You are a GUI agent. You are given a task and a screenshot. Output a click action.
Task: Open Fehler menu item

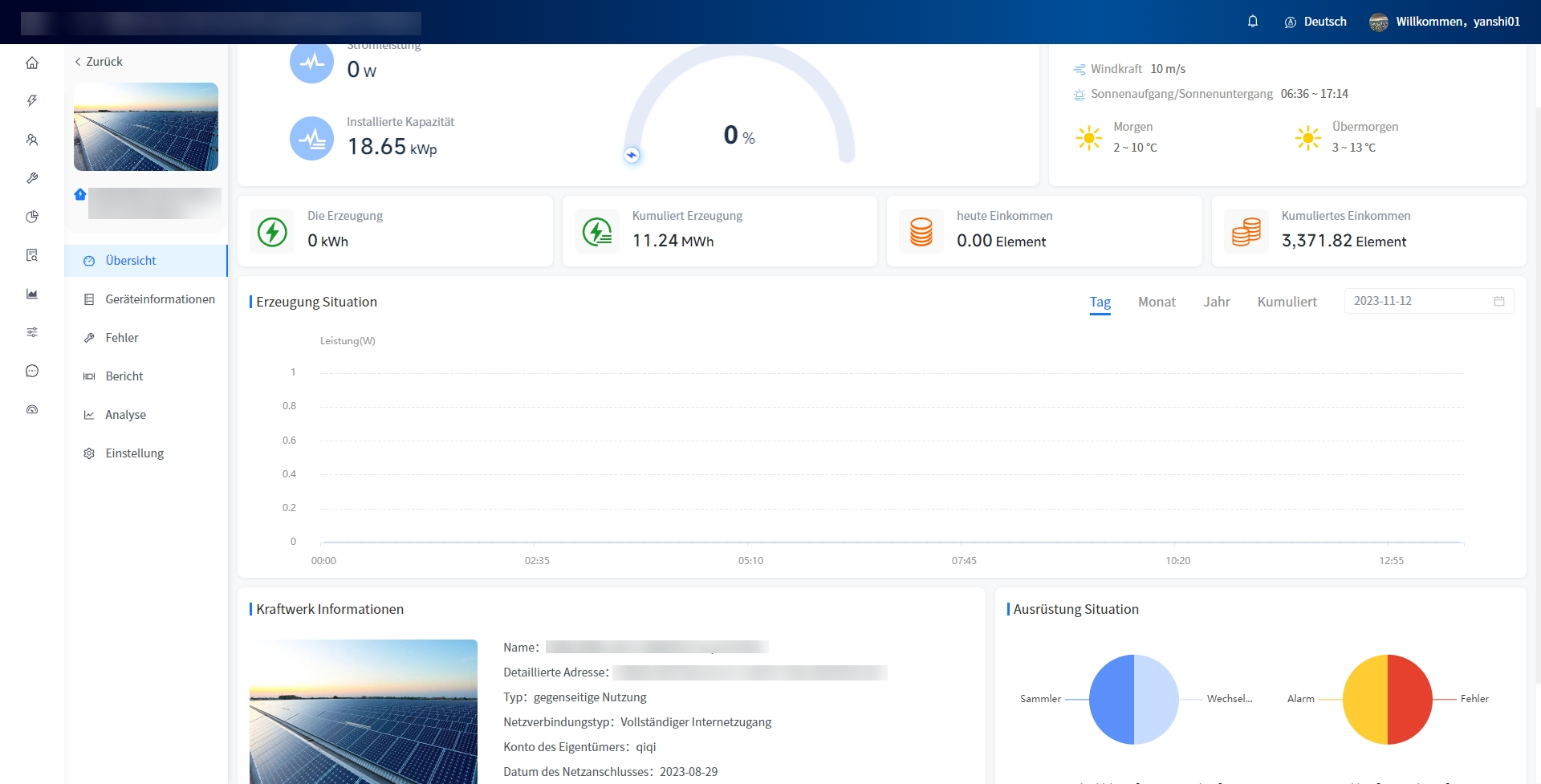coord(146,338)
